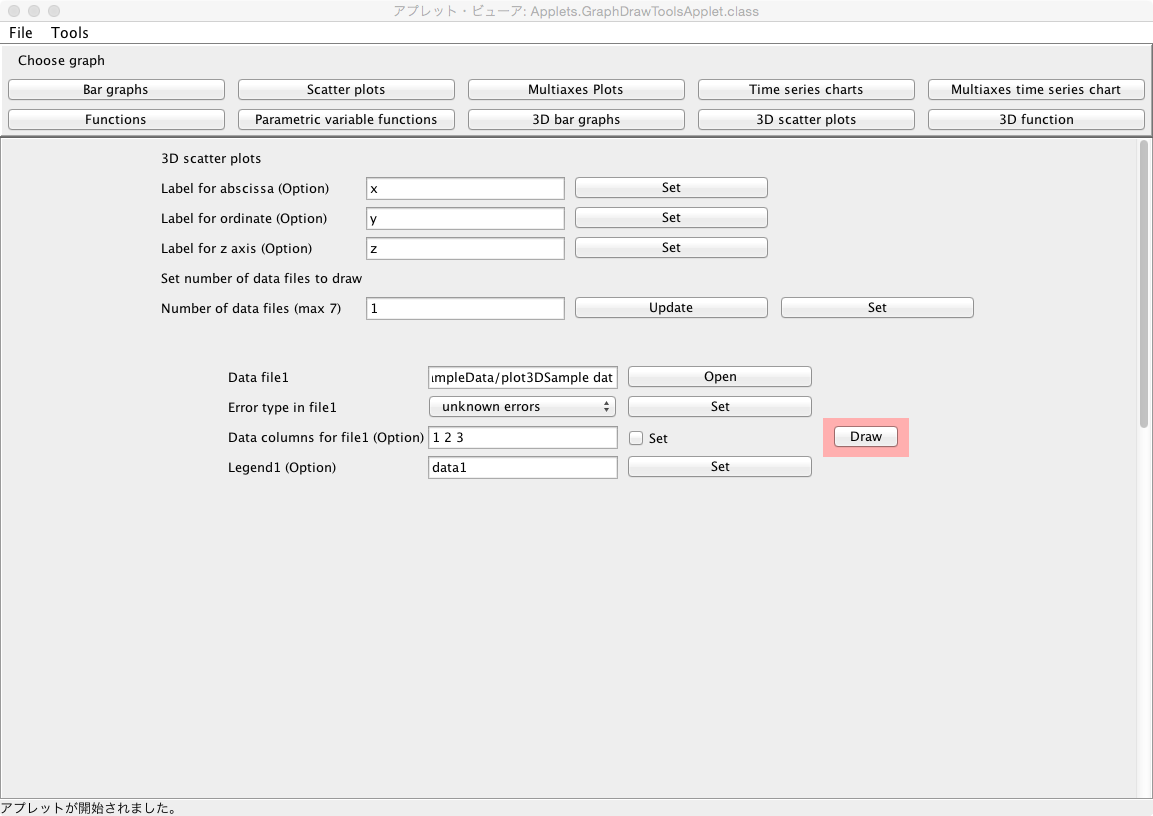Open the Tools menu
The width and height of the screenshot is (1153, 816).
[x=70, y=33]
